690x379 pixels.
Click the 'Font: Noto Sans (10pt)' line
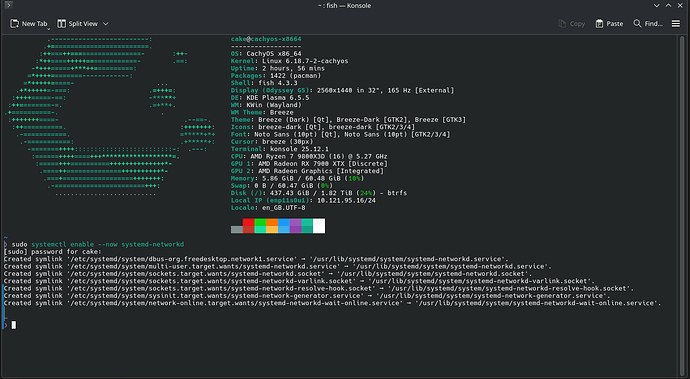click(x=340, y=134)
